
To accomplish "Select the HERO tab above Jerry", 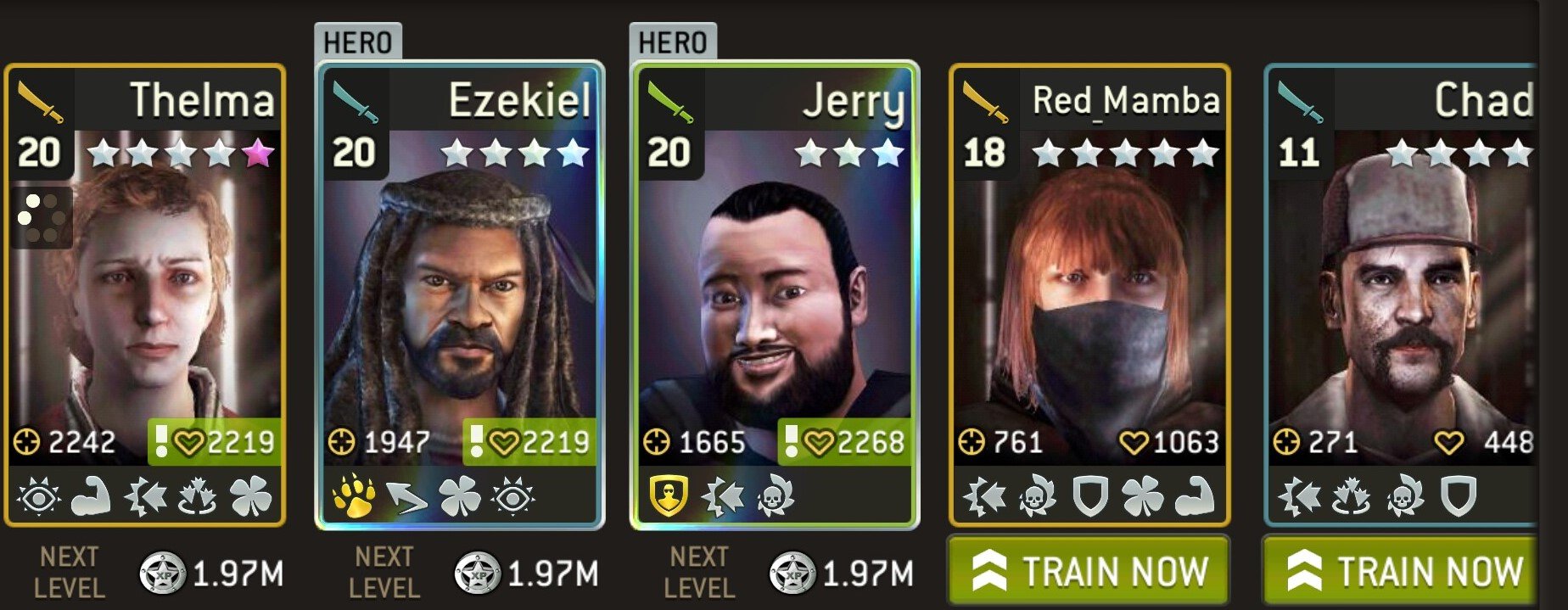I will click(x=673, y=42).
